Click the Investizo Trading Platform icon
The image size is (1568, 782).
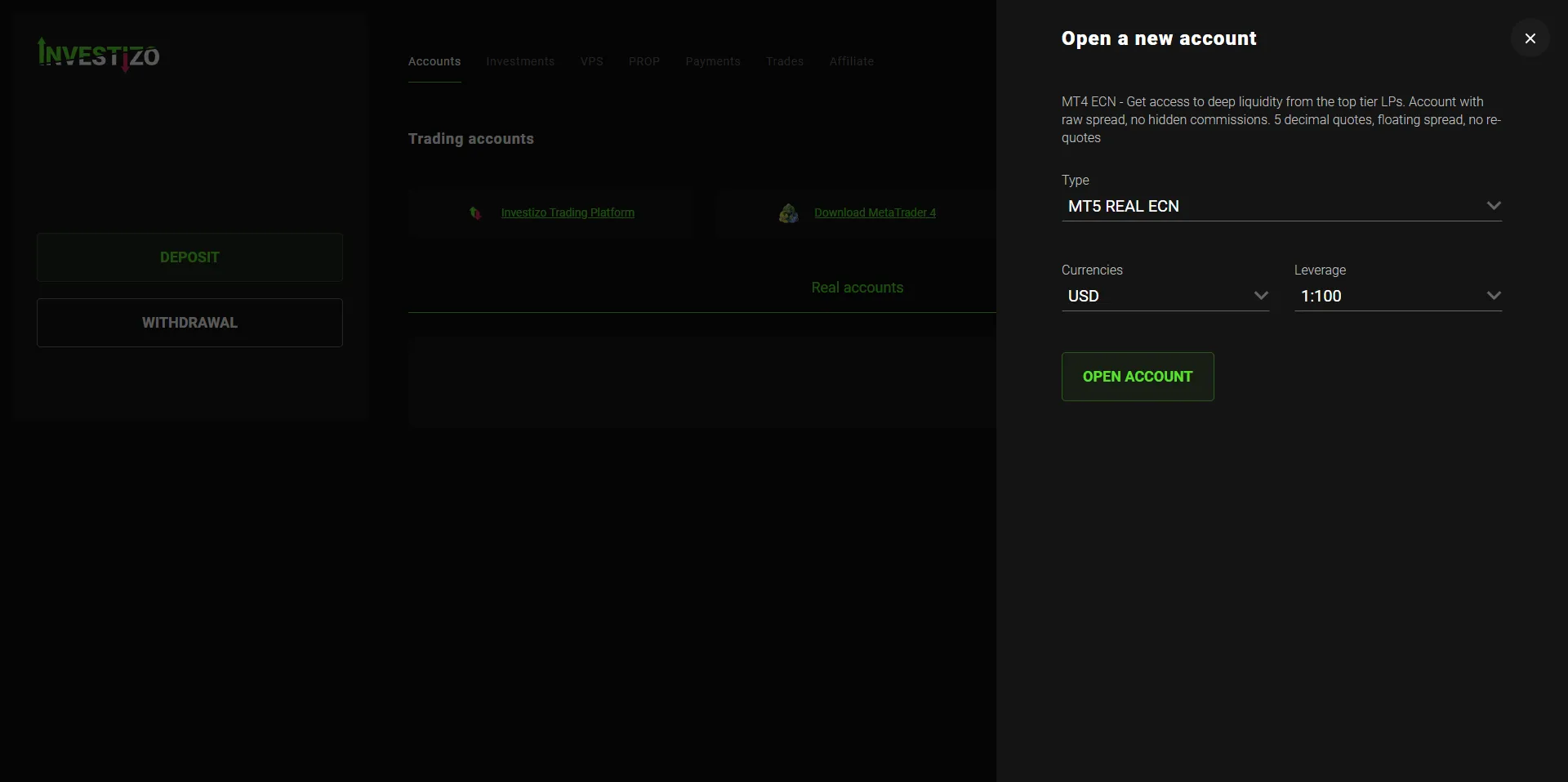pyautogui.click(x=475, y=213)
